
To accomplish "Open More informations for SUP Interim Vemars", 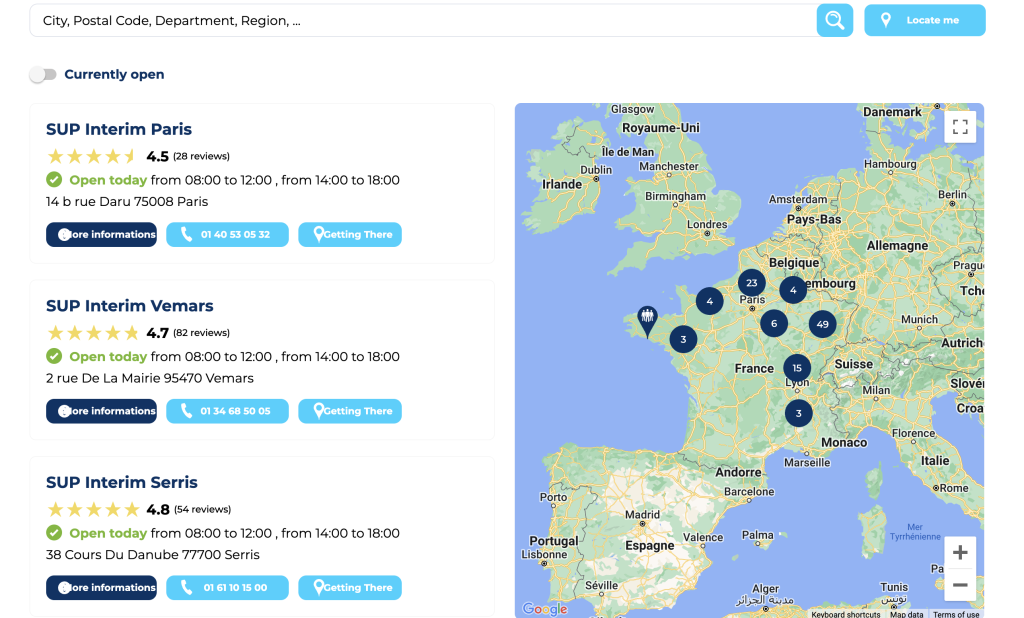I will pos(101,411).
